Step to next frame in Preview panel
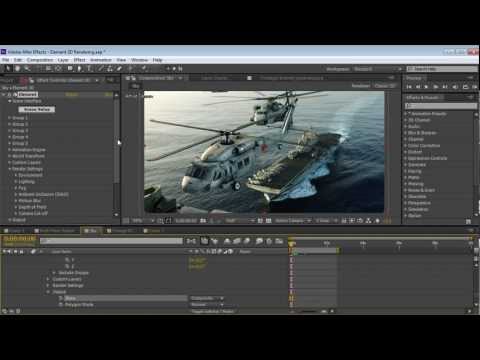The image size is (480, 360). coord(435,87)
